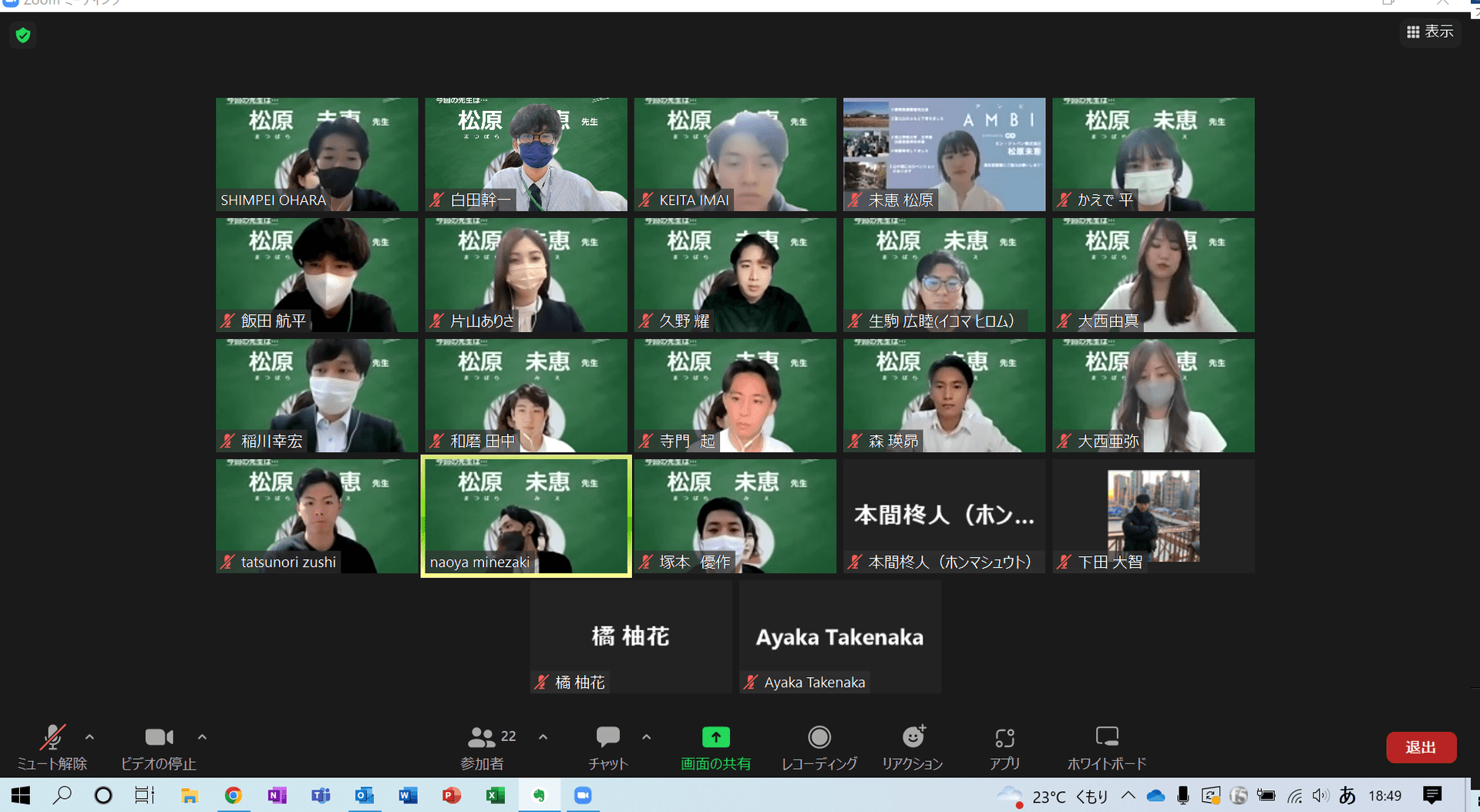Open Excel from the taskbar
The image size is (1480, 812).
(495, 795)
